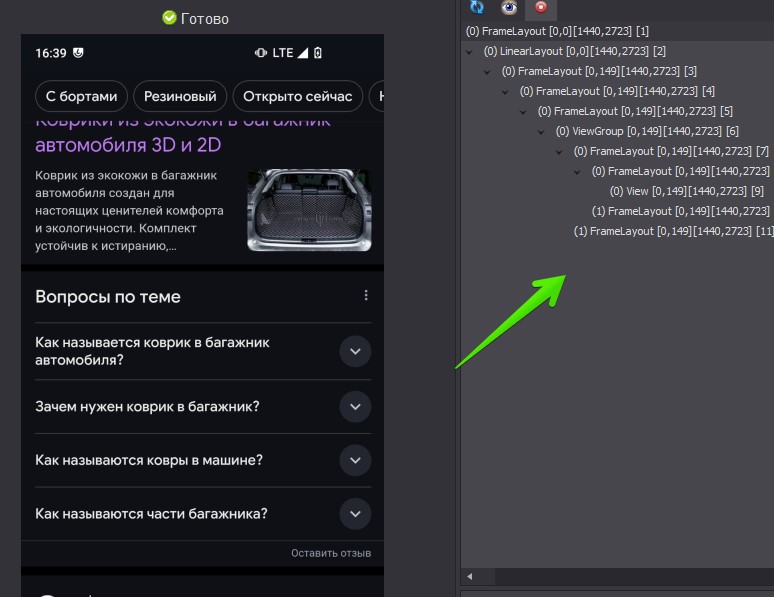
Task: Click the horizontal scrollbar left arrow
Action: (x=469, y=576)
